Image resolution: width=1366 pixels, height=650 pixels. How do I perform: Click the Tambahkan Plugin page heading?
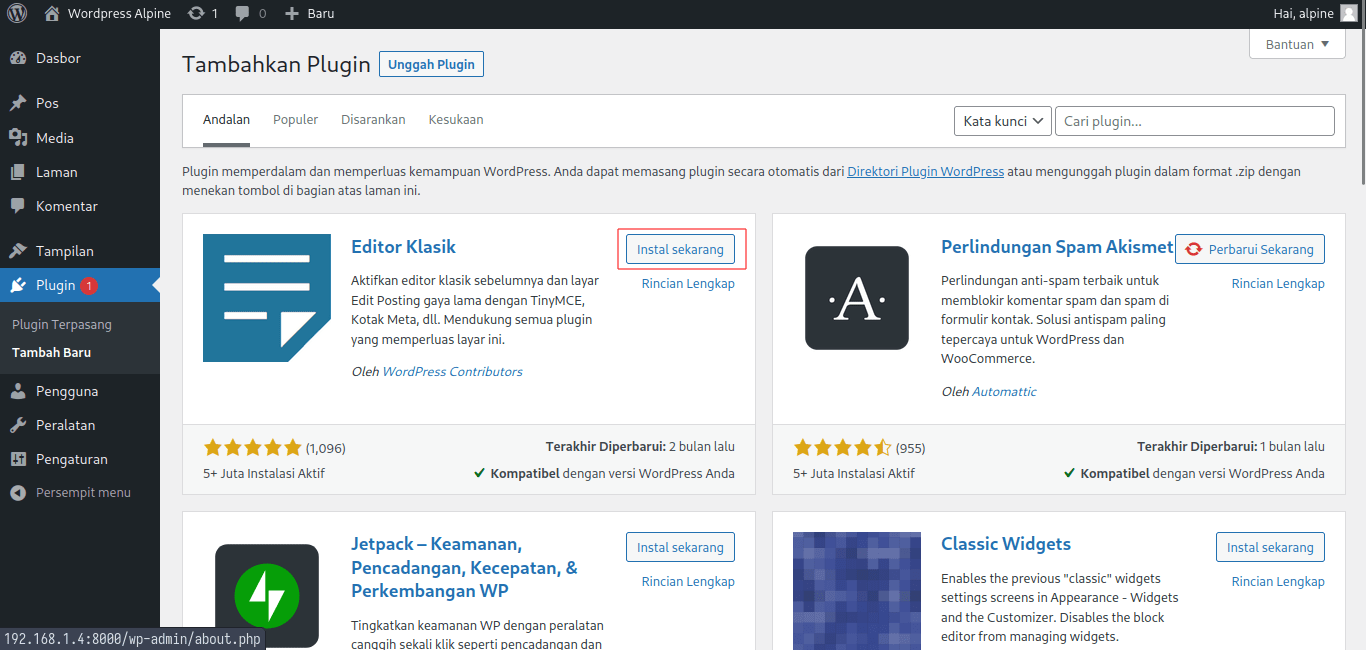tap(276, 64)
